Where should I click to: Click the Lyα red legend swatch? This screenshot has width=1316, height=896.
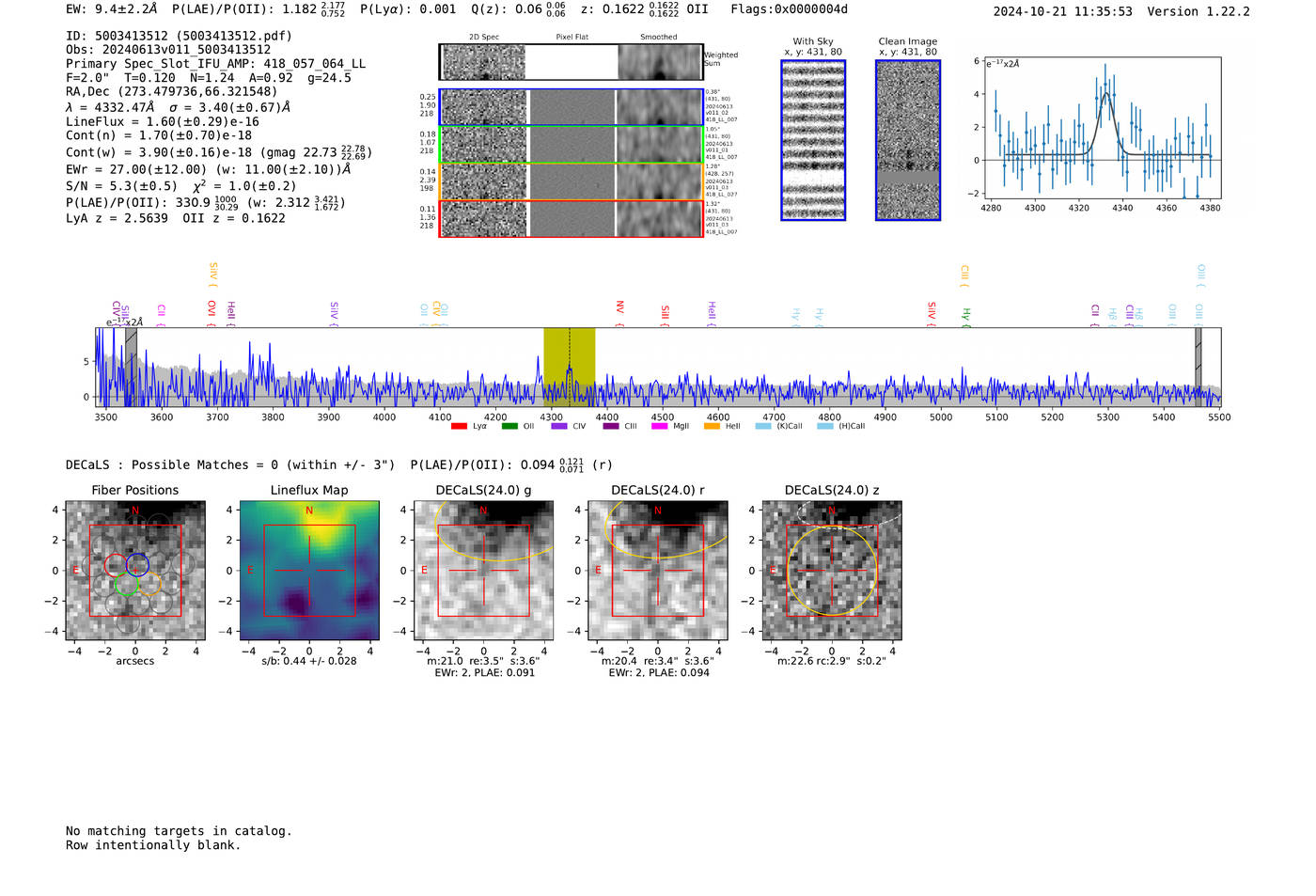(459, 426)
